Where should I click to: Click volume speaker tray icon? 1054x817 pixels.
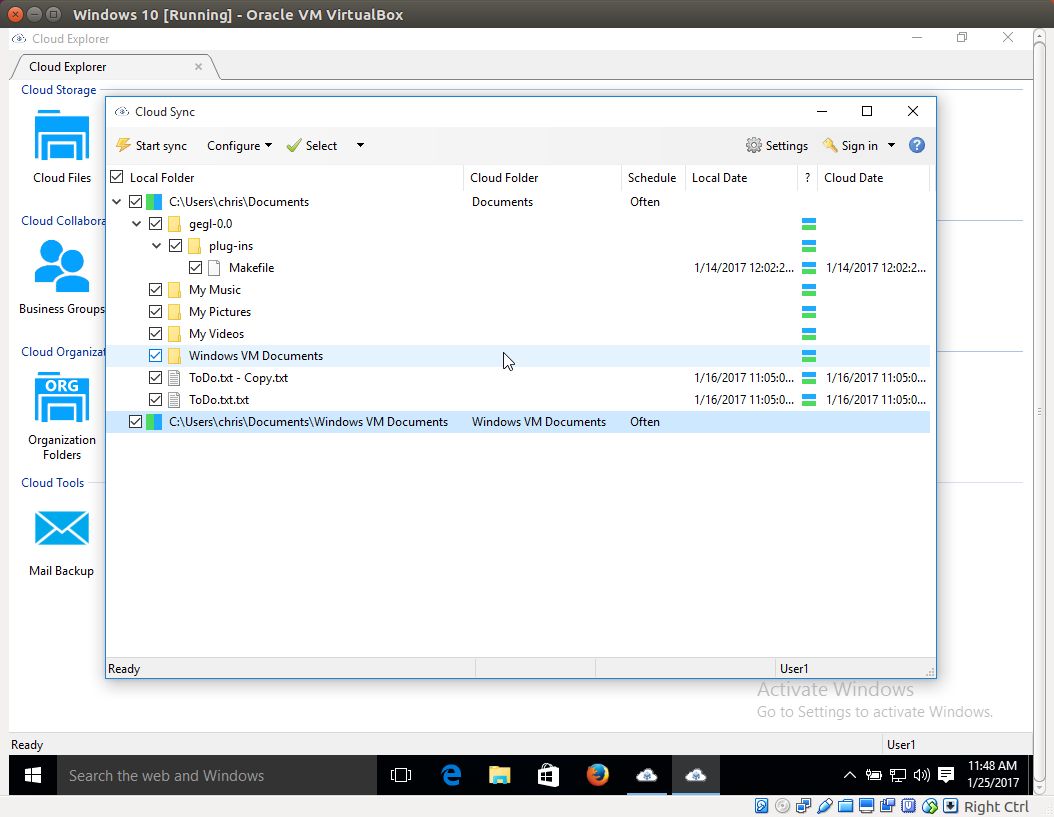[922, 775]
